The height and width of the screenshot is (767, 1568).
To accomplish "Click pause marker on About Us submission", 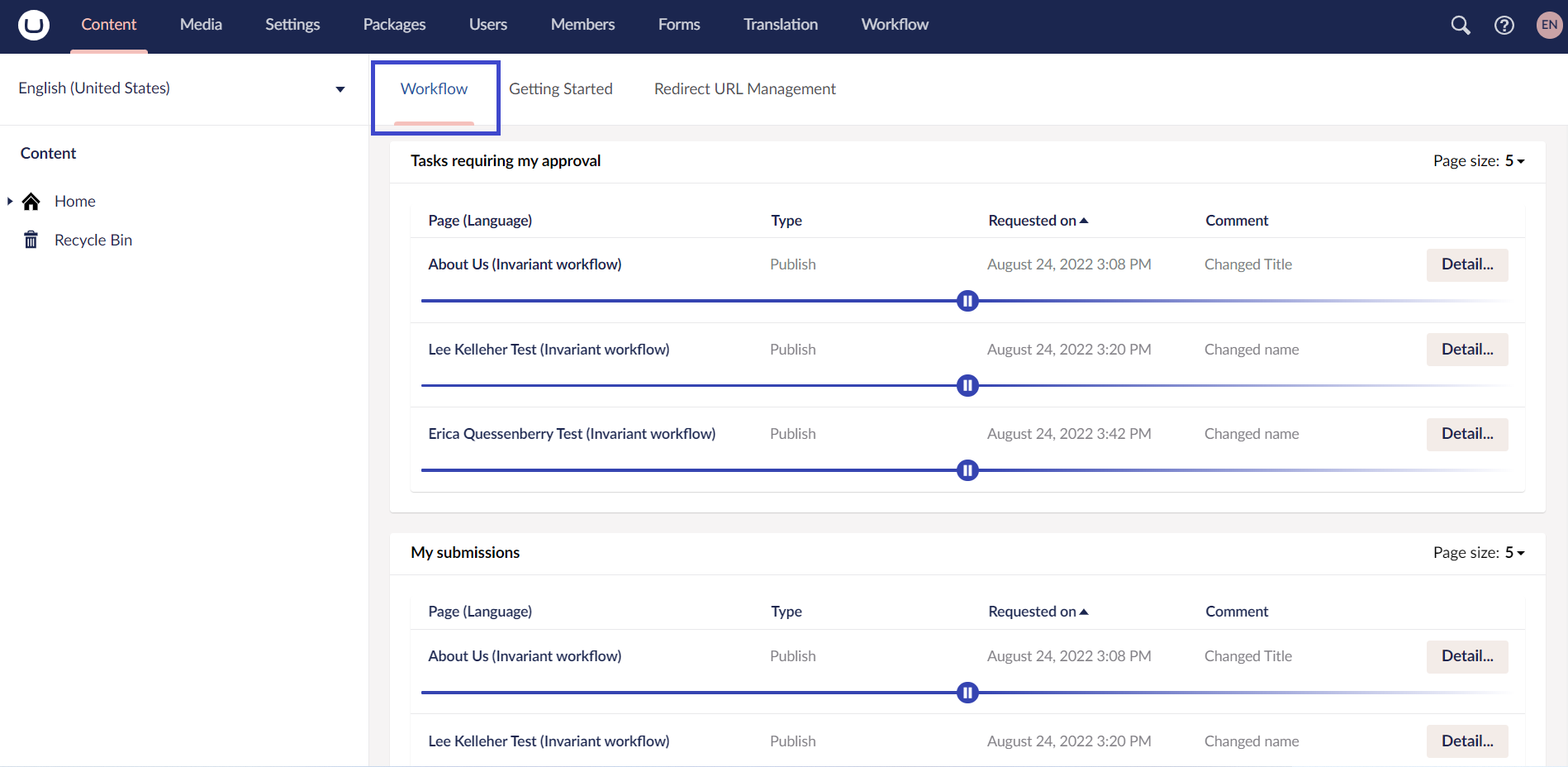I will point(967,693).
